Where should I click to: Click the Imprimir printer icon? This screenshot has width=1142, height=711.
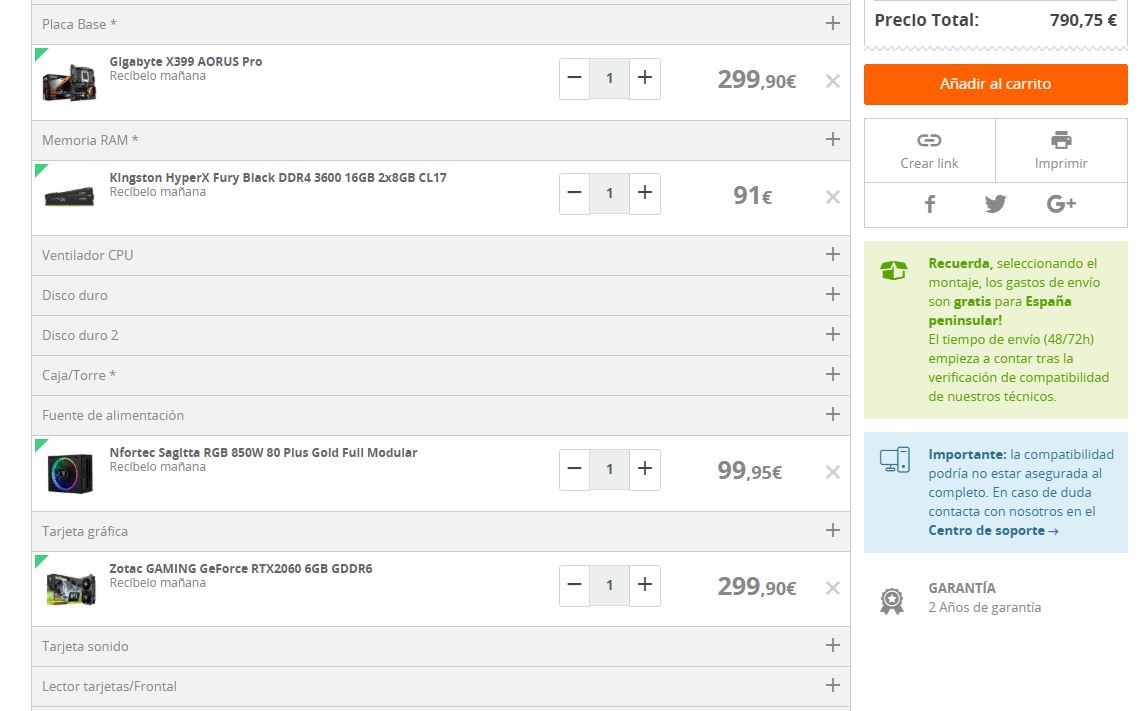pos(1061,140)
